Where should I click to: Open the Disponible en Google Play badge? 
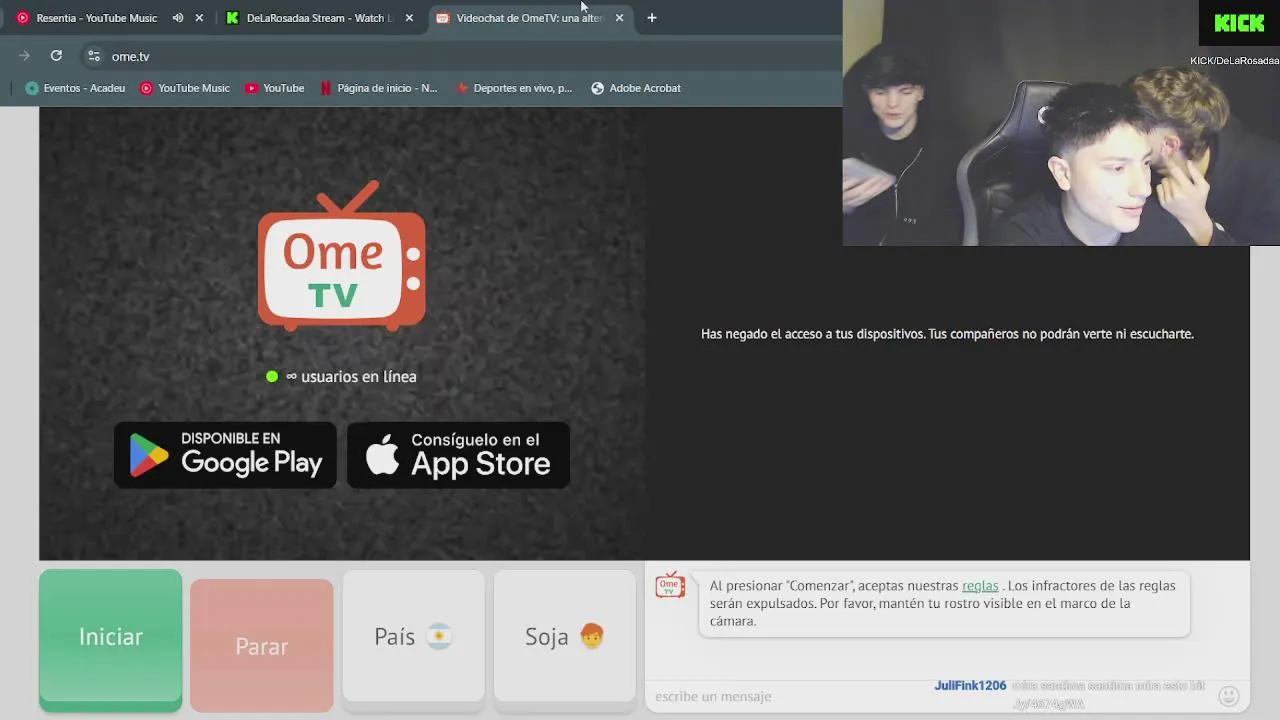click(225, 455)
